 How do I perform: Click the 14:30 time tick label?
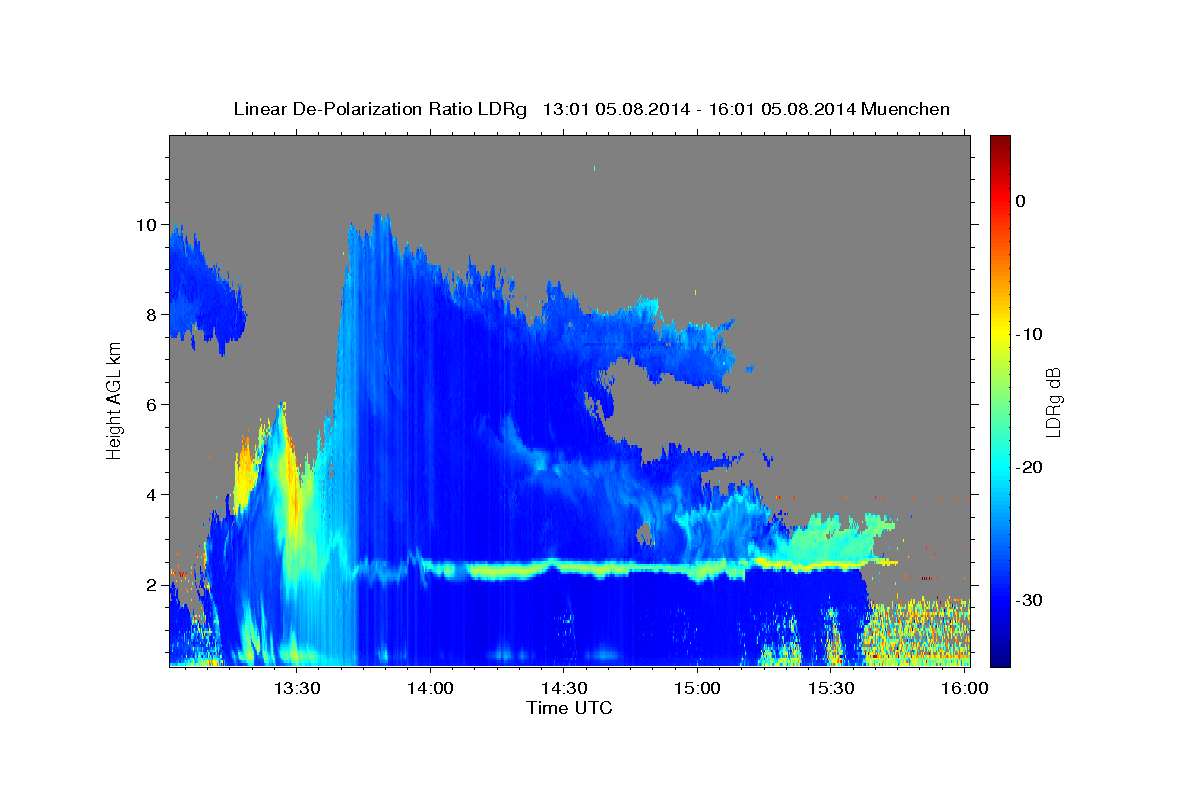pos(564,688)
